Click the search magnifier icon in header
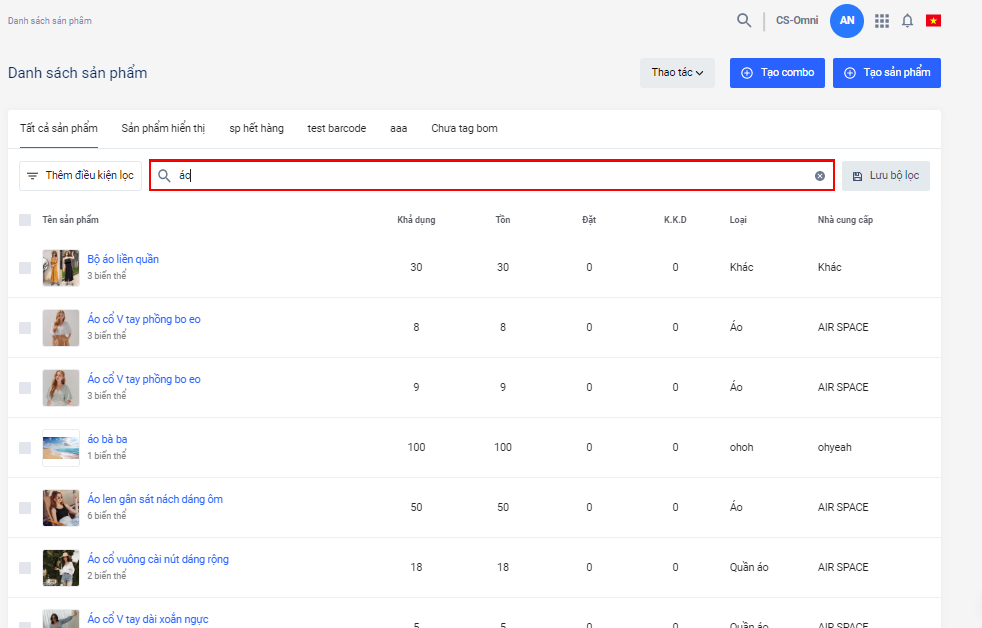This screenshot has height=628, width=982. 743,20
